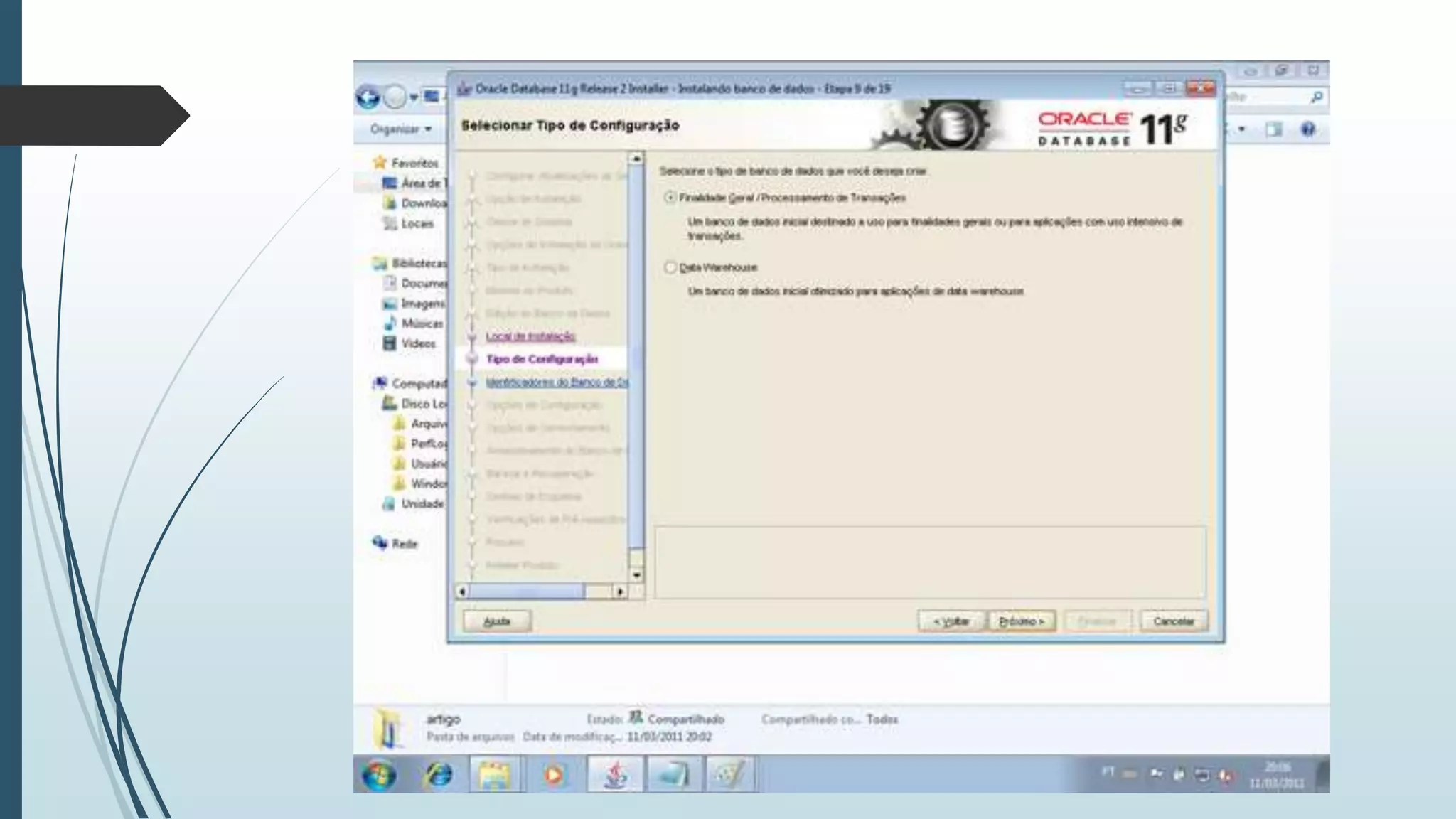1456x819 pixels.
Task: Select Finalidade Geral / Processamento de Transações option
Action: 670,198
